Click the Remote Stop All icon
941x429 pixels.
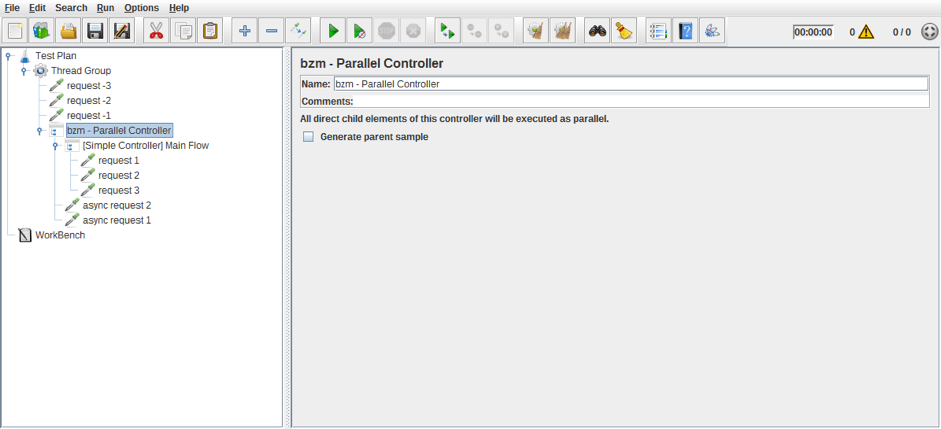point(474,31)
